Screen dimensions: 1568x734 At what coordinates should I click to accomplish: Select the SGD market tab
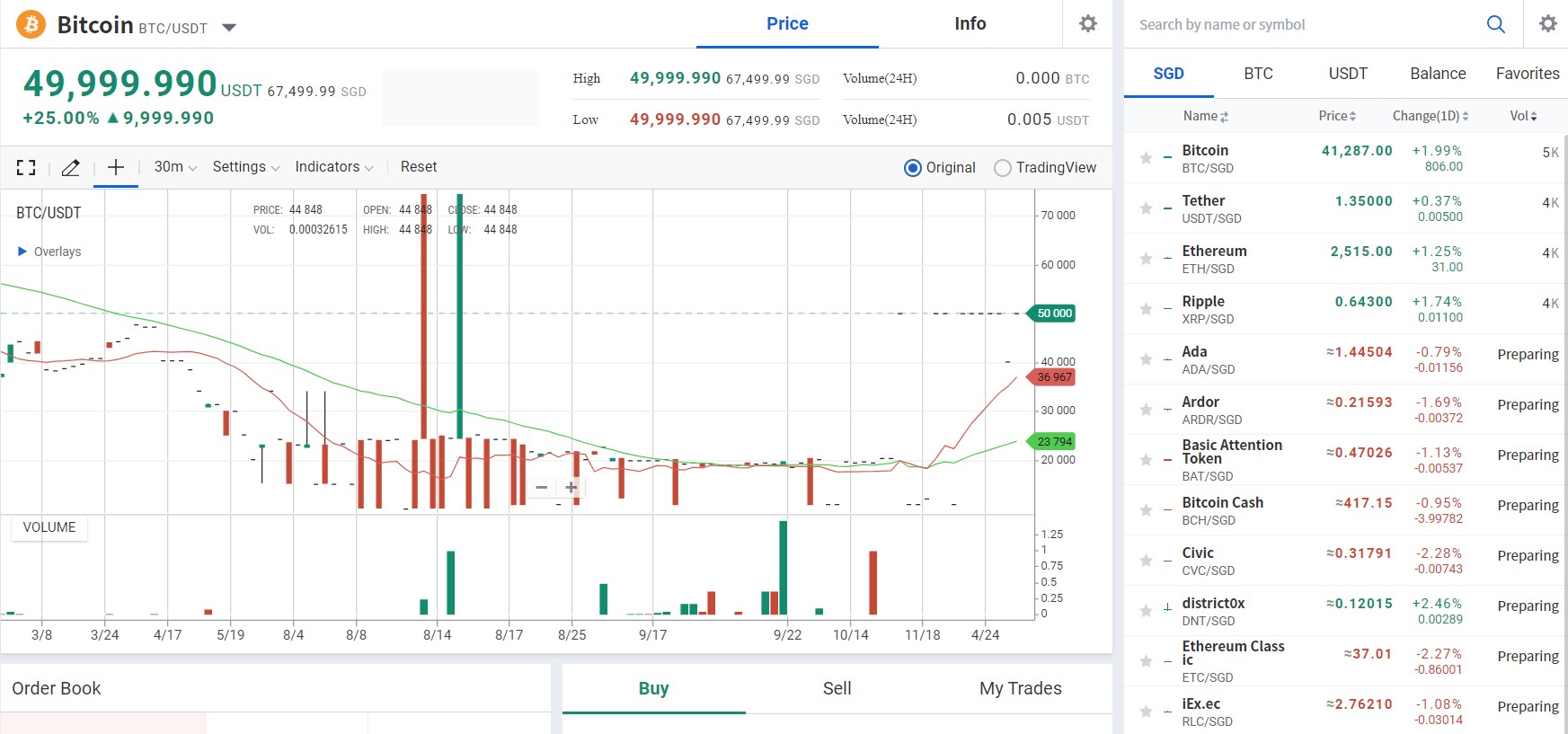coord(1169,74)
